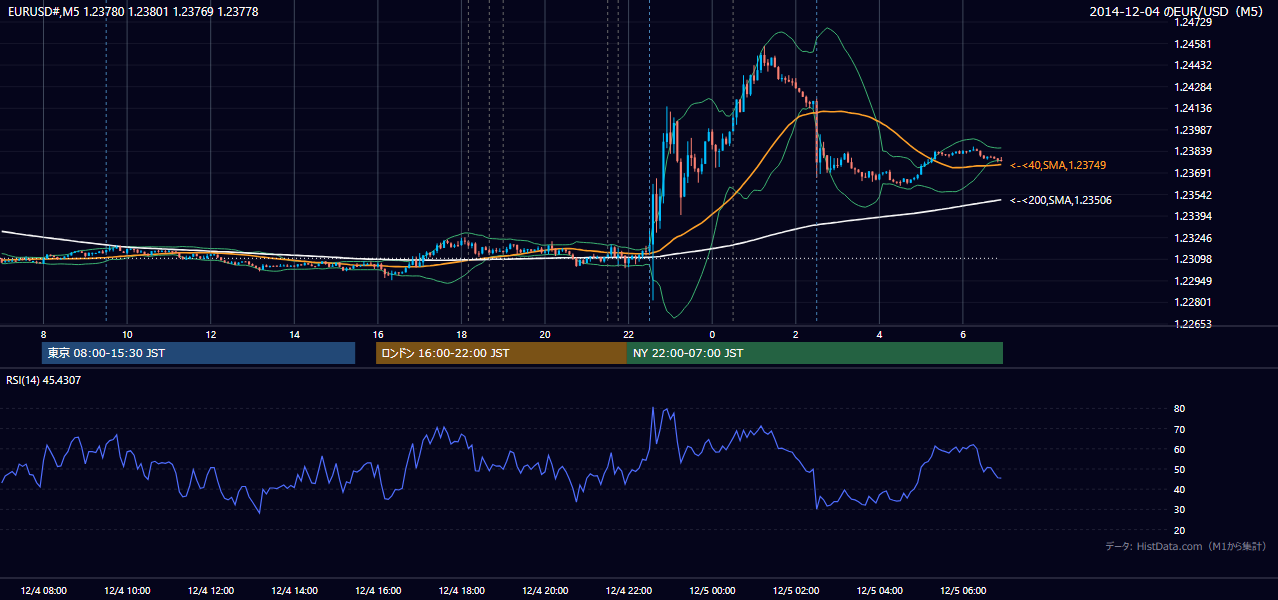Image resolution: width=1278 pixels, height=600 pixels.
Task: Click RSI level 80 on the axis
Action: coord(1180,409)
